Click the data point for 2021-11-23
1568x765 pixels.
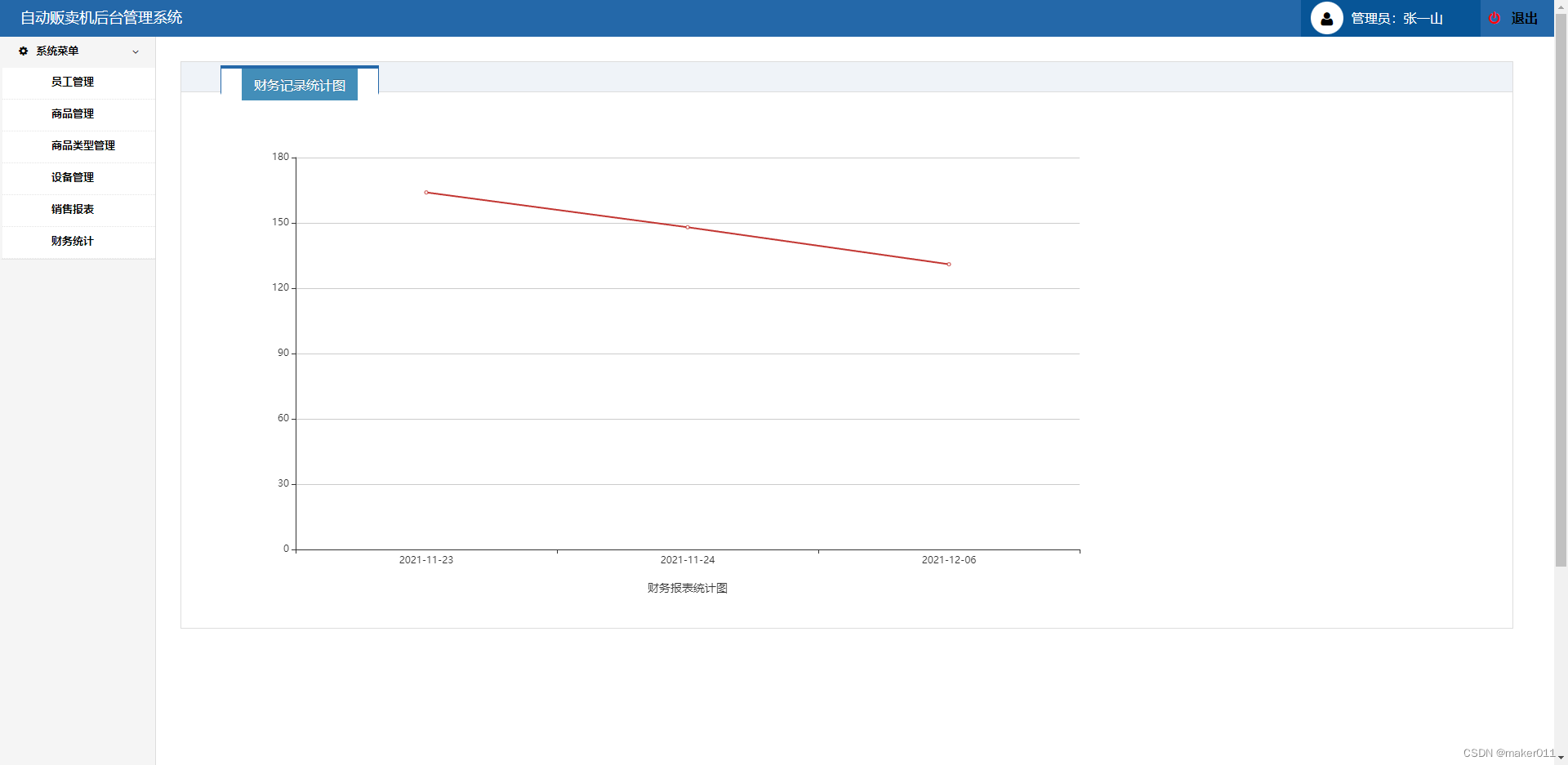pyautogui.click(x=426, y=193)
